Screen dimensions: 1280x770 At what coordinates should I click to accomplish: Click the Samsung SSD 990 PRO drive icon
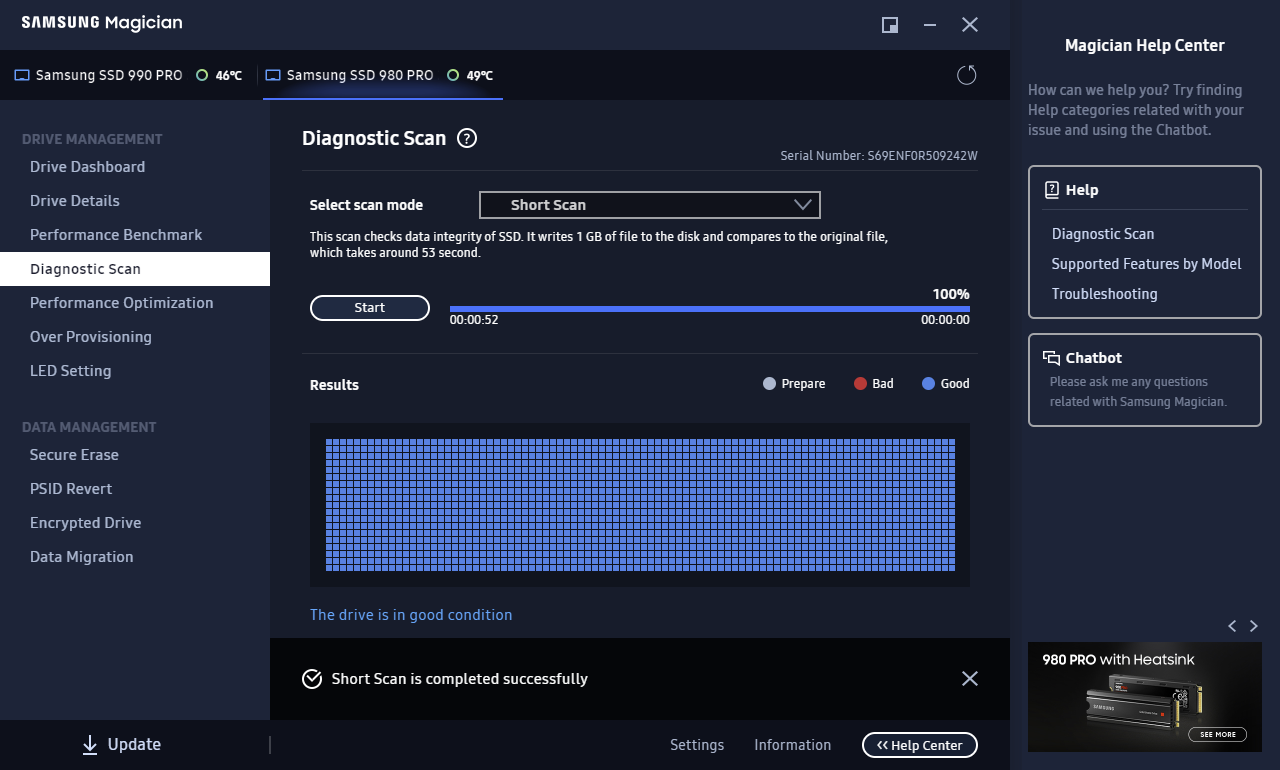coord(22,75)
